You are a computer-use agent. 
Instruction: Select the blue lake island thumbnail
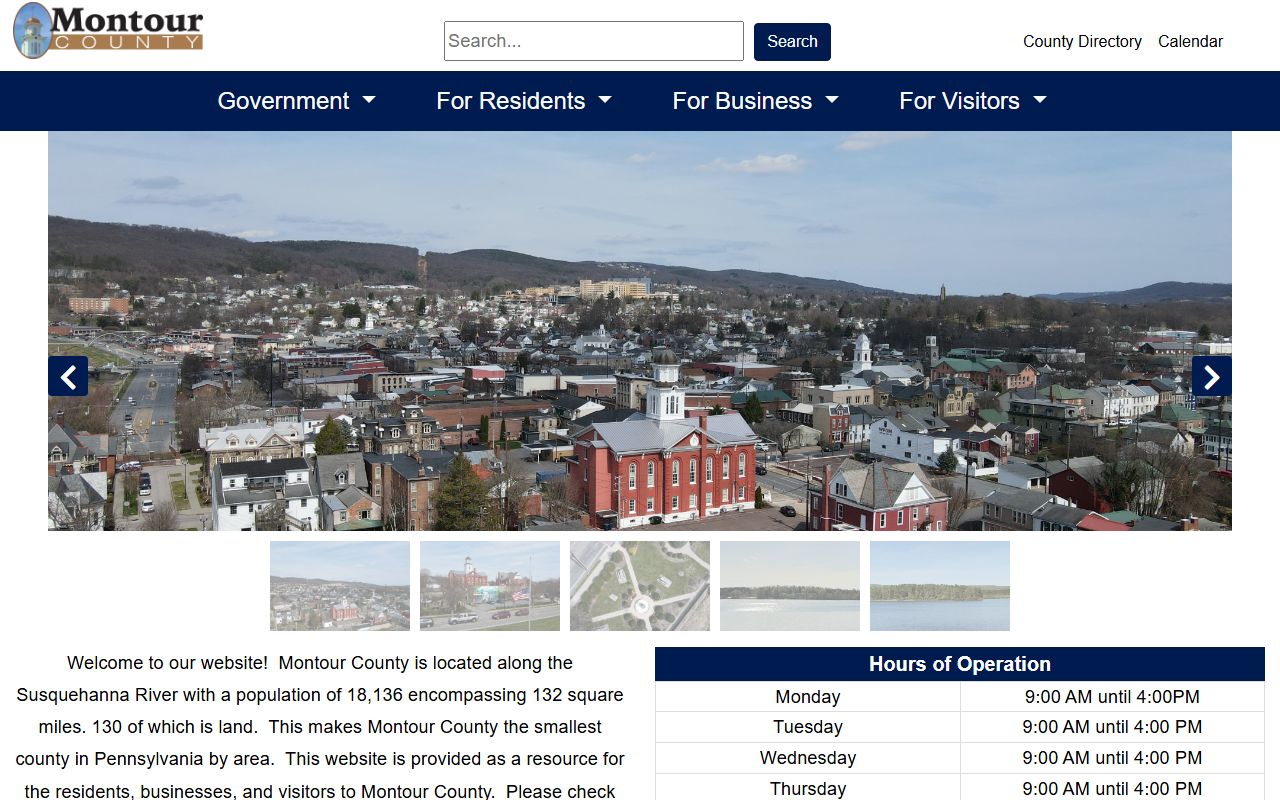(x=940, y=586)
